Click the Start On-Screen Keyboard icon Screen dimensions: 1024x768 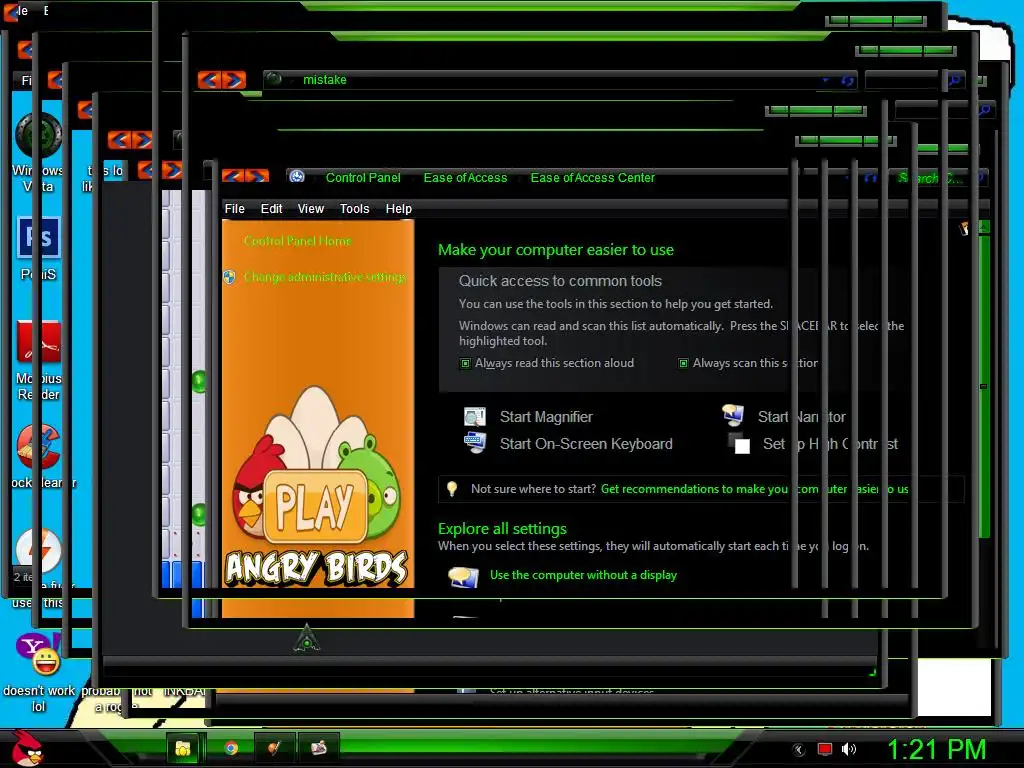pyautogui.click(x=475, y=443)
